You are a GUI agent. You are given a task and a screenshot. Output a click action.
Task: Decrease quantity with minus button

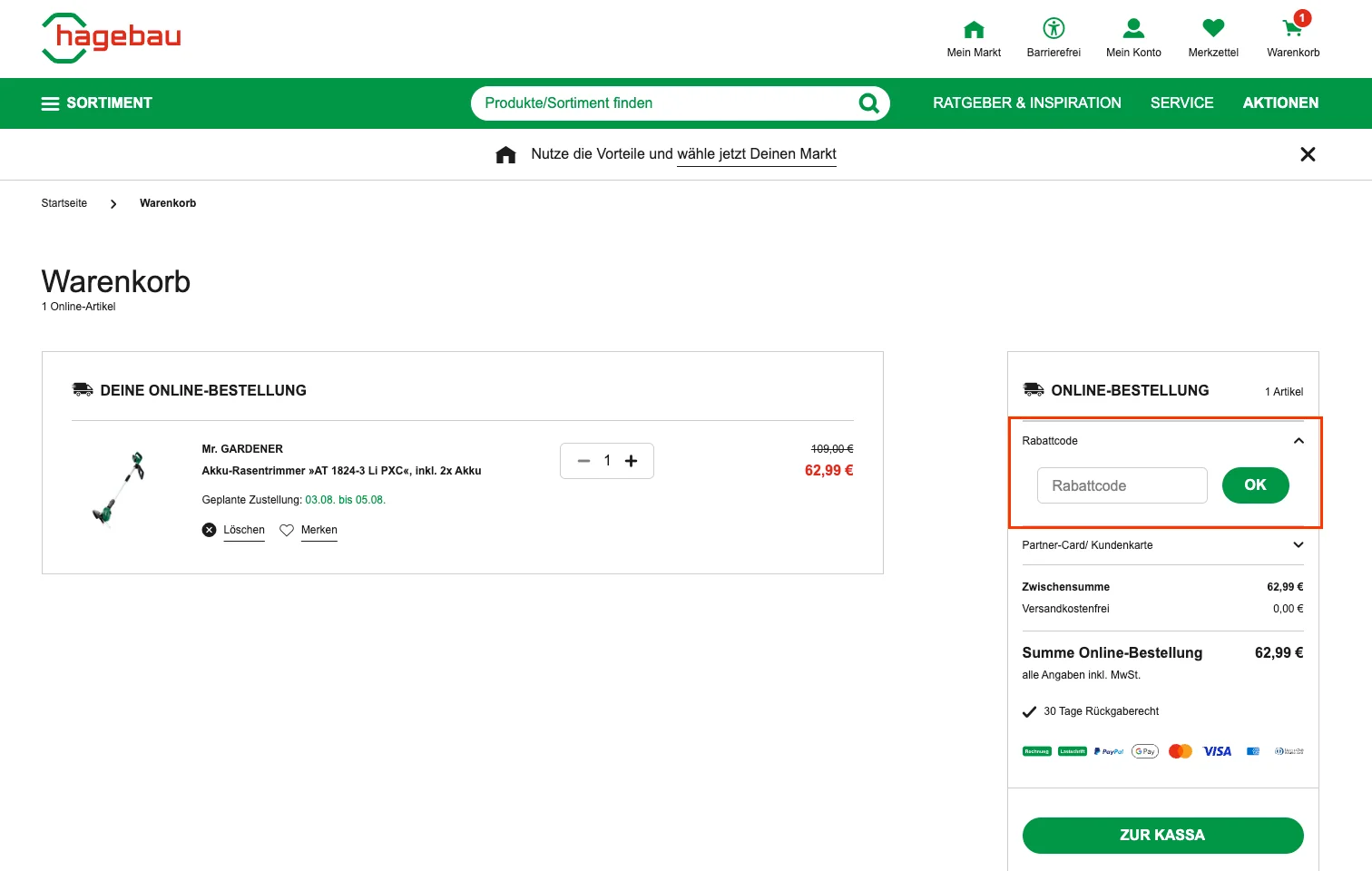click(583, 461)
